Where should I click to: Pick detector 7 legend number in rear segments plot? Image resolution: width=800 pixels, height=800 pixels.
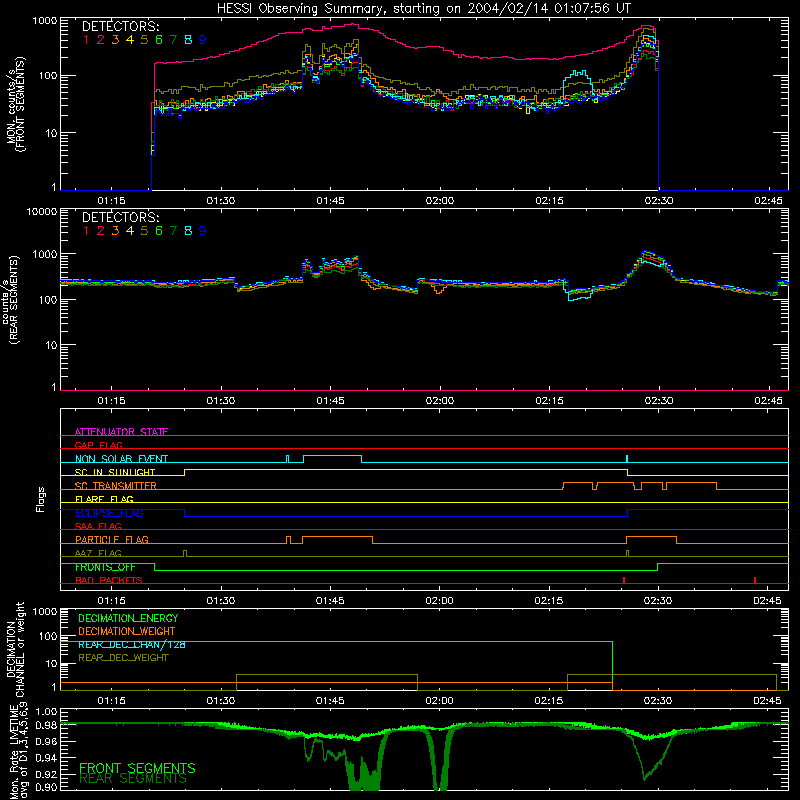173,231
